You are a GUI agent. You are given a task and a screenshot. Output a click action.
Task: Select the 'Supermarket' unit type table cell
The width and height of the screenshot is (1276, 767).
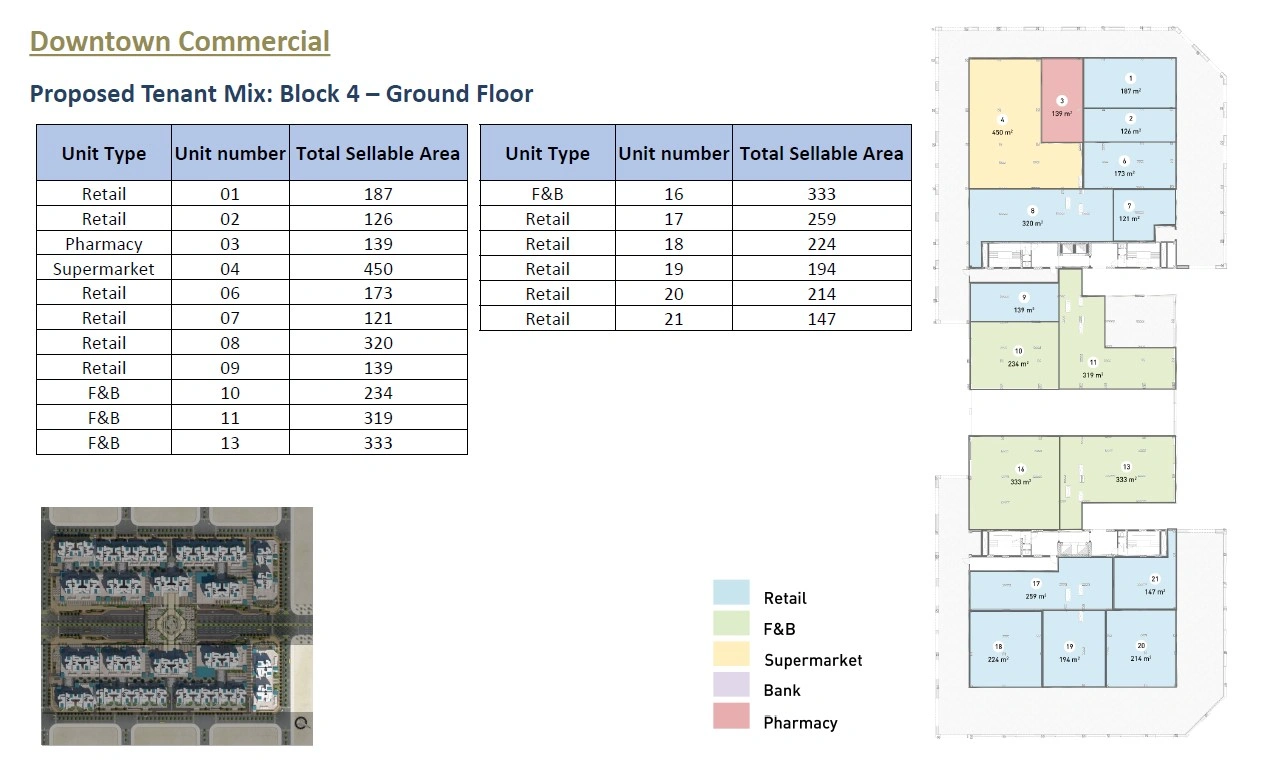coord(104,268)
